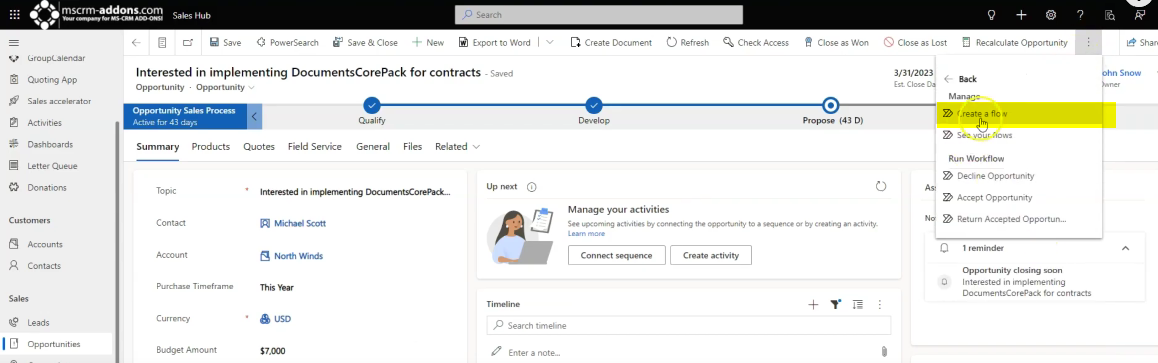The width and height of the screenshot is (1158, 363).
Task: Open timeline more options ellipsis
Action: (880, 305)
